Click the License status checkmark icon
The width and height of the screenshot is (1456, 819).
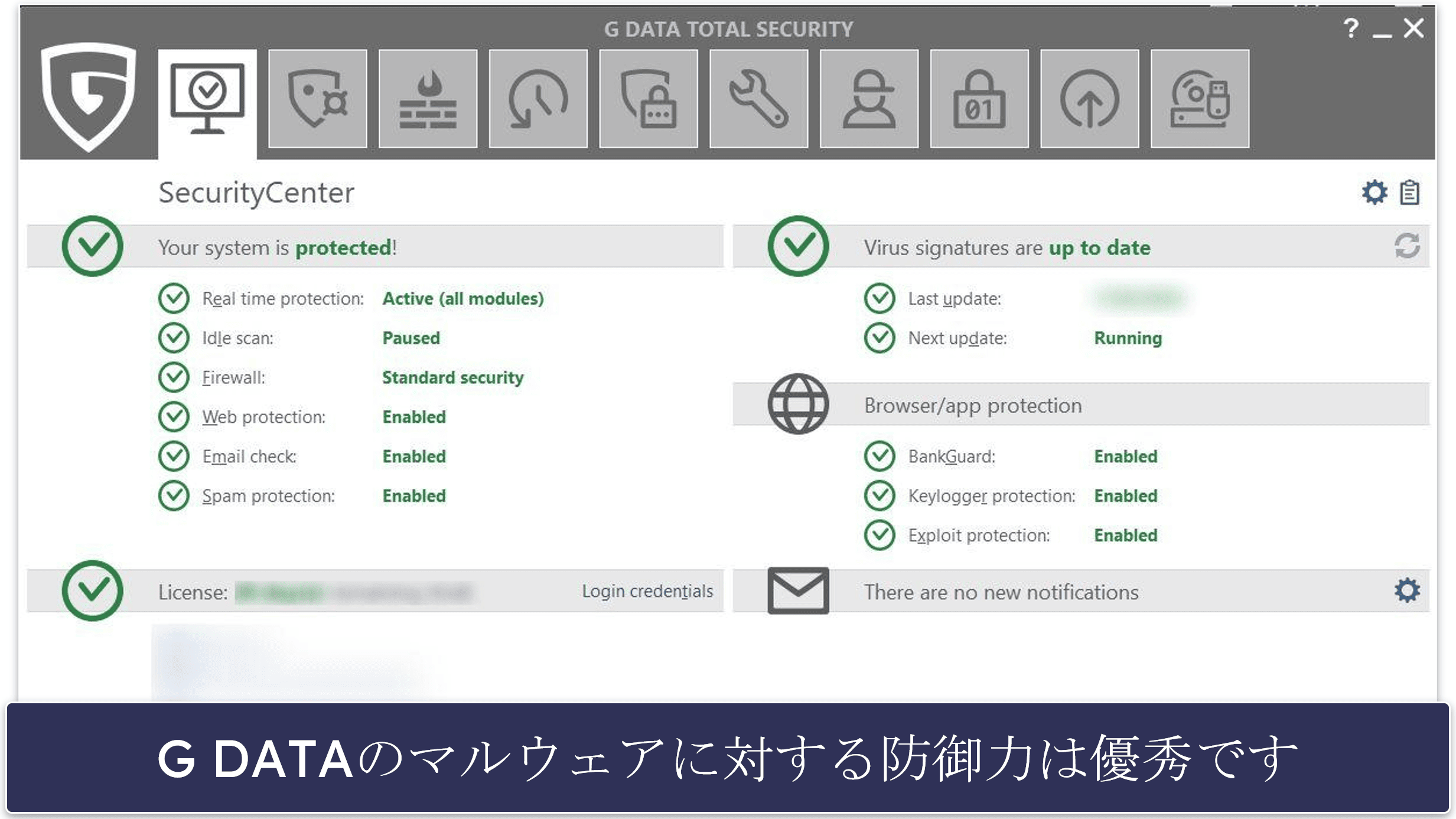tap(93, 590)
